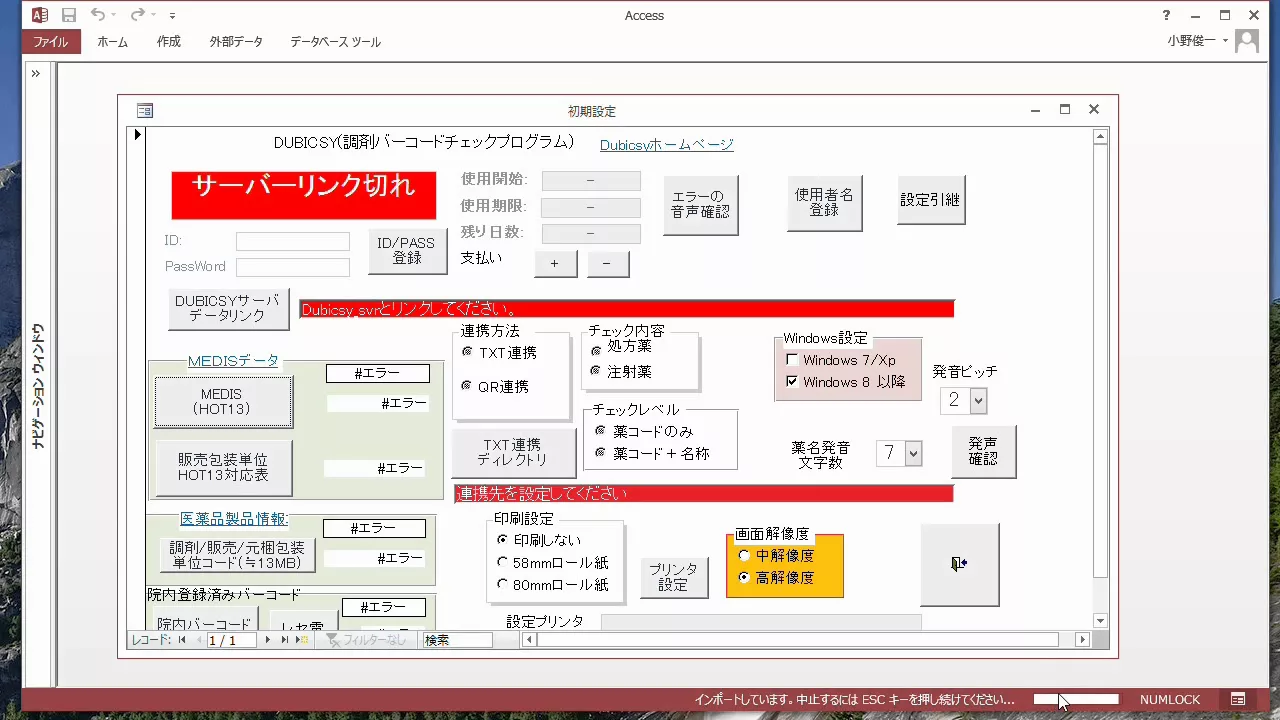
Task: Click the MEDISデータ link
Action: tap(233, 361)
